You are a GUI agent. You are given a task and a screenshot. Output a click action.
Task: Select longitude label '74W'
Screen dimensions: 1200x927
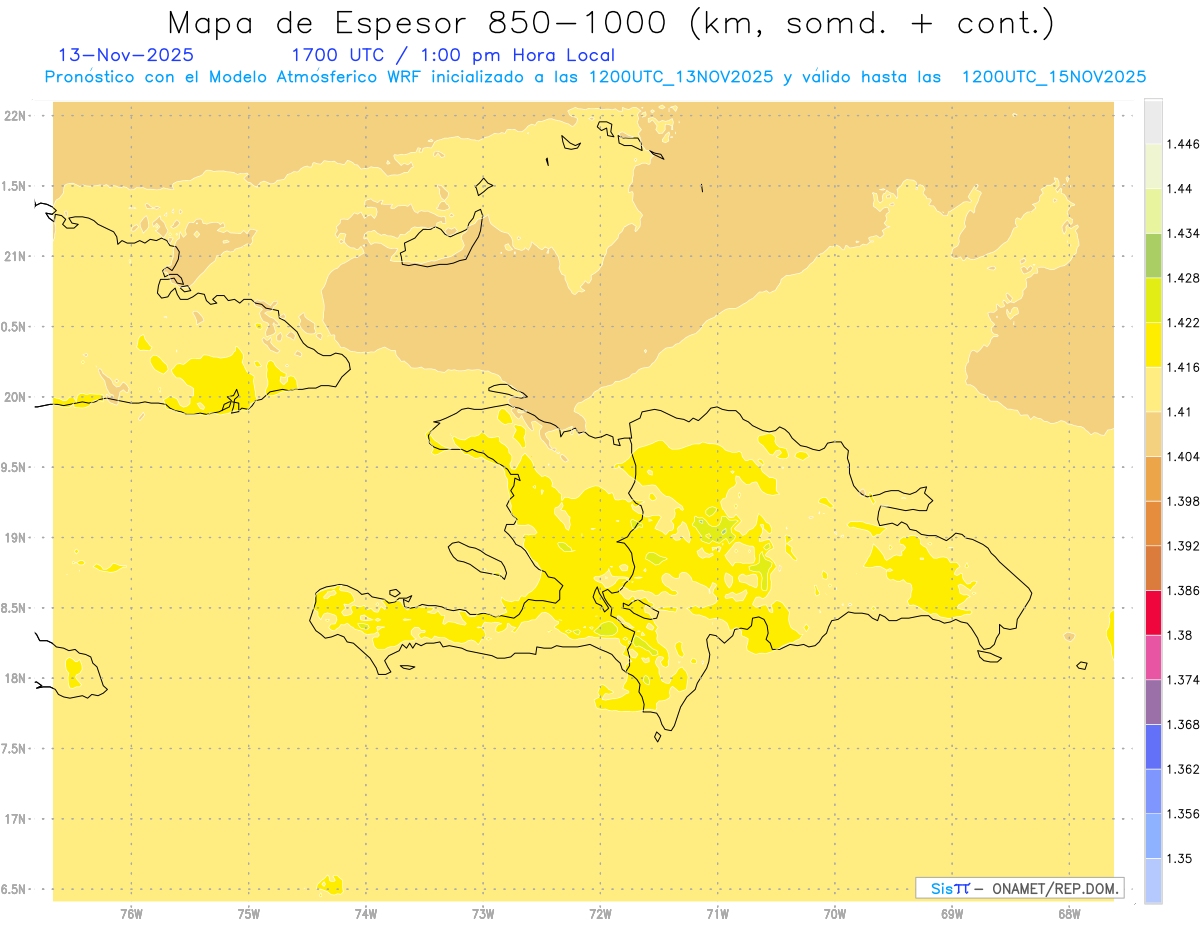point(366,913)
